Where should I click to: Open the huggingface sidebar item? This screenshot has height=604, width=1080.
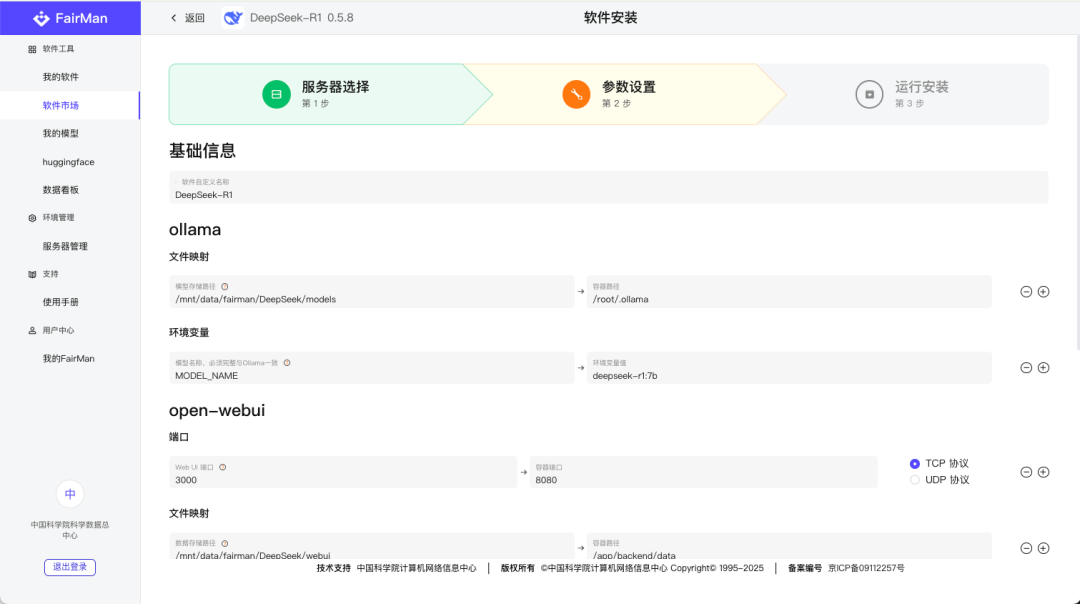click(70, 162)
